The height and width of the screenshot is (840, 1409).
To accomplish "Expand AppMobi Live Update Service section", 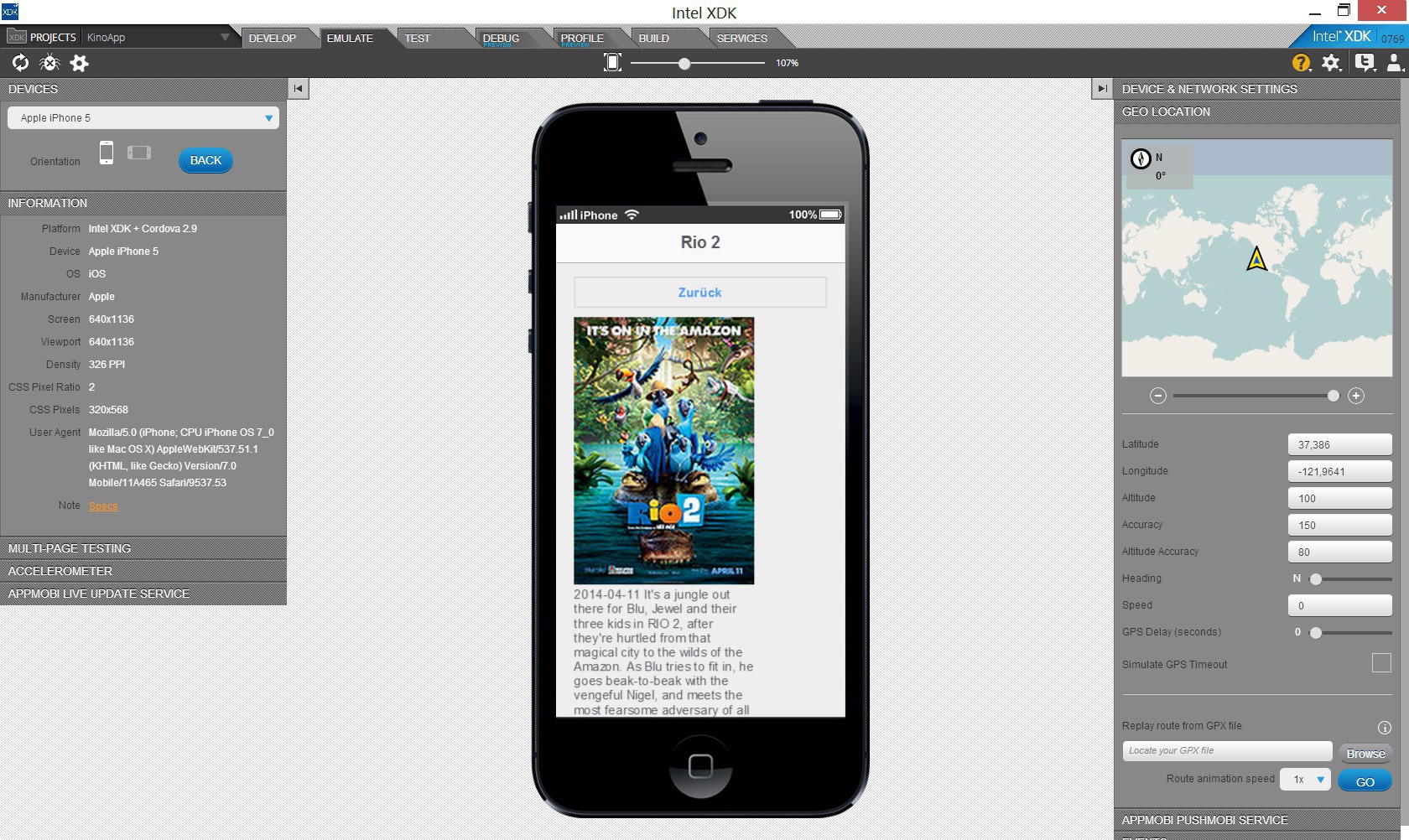I will point(143,594).
